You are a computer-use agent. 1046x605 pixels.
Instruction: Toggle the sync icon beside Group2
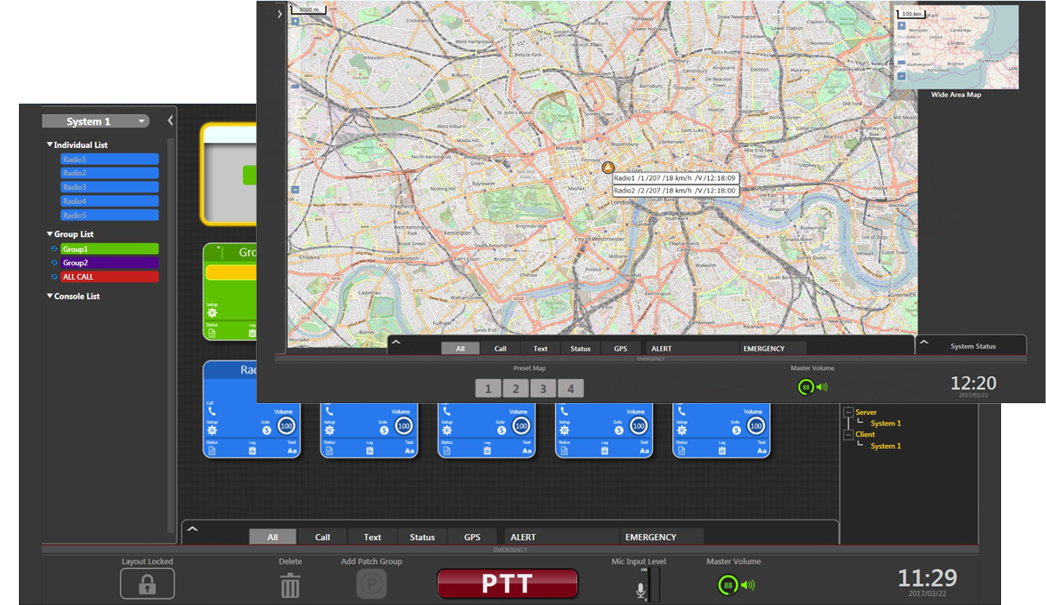pyautogui.click(x=53, y=263)
